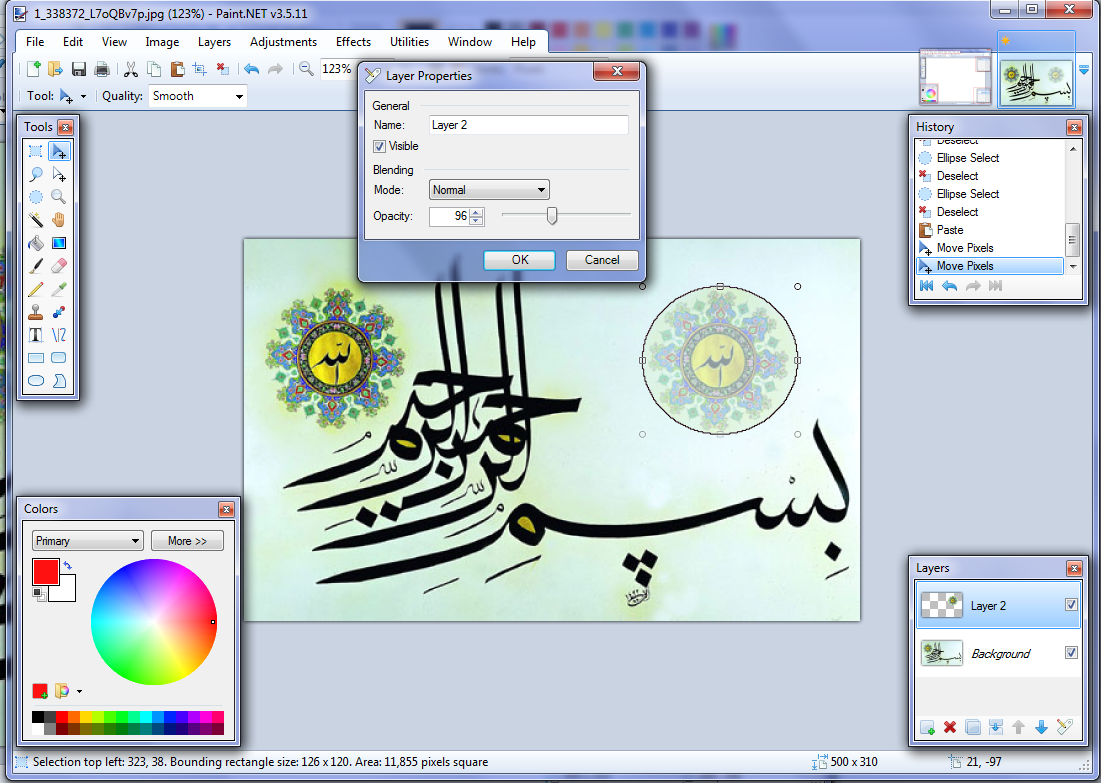Select the Background layer thumbnail
This screenshot has height=783, width=1101.
(942, 653)
